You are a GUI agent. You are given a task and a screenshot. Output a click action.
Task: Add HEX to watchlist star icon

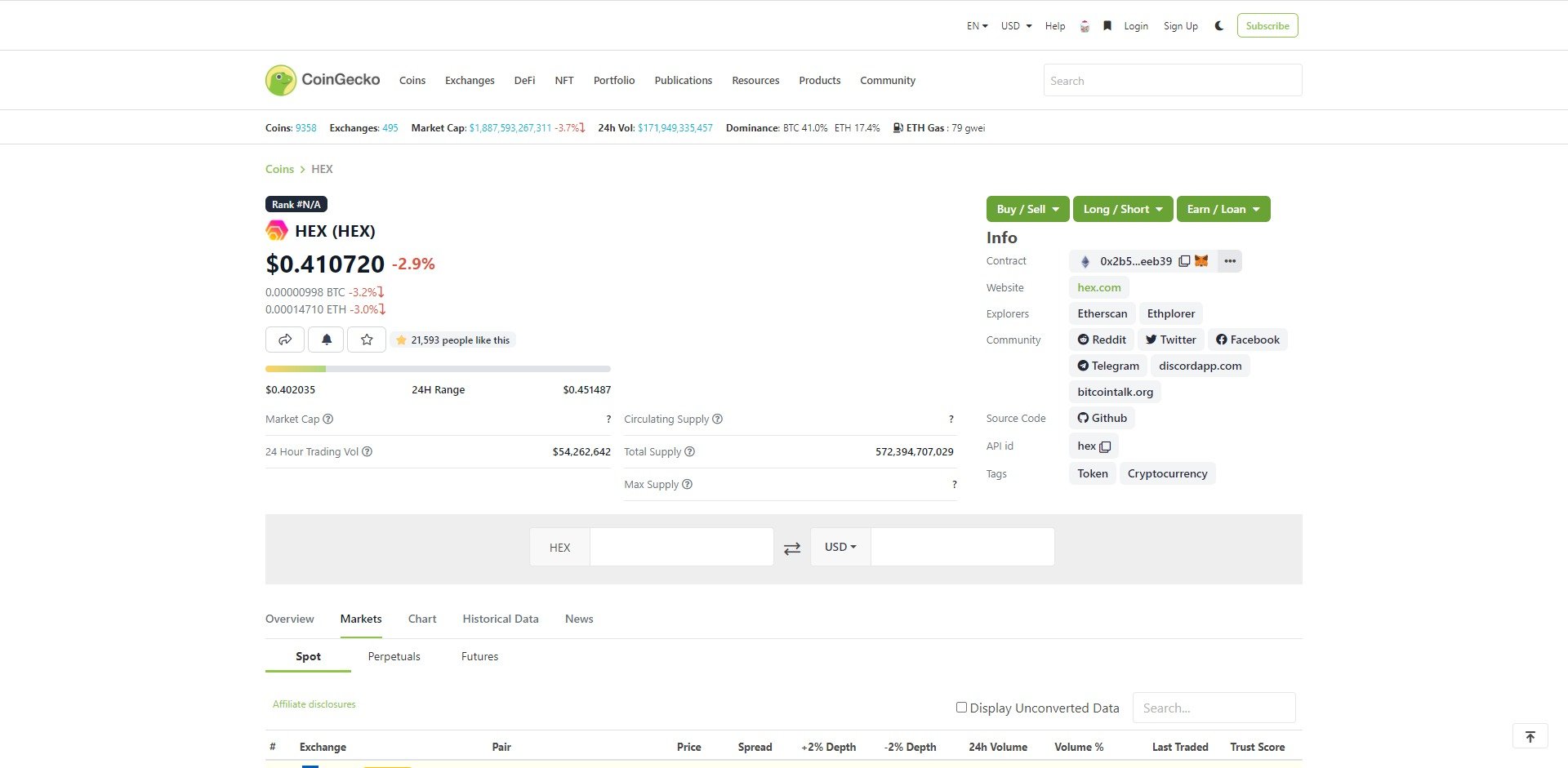367,340
